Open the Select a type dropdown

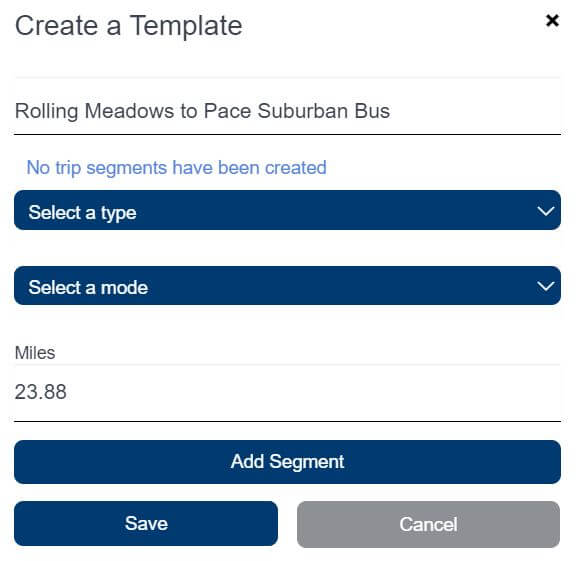pos(287,210)
